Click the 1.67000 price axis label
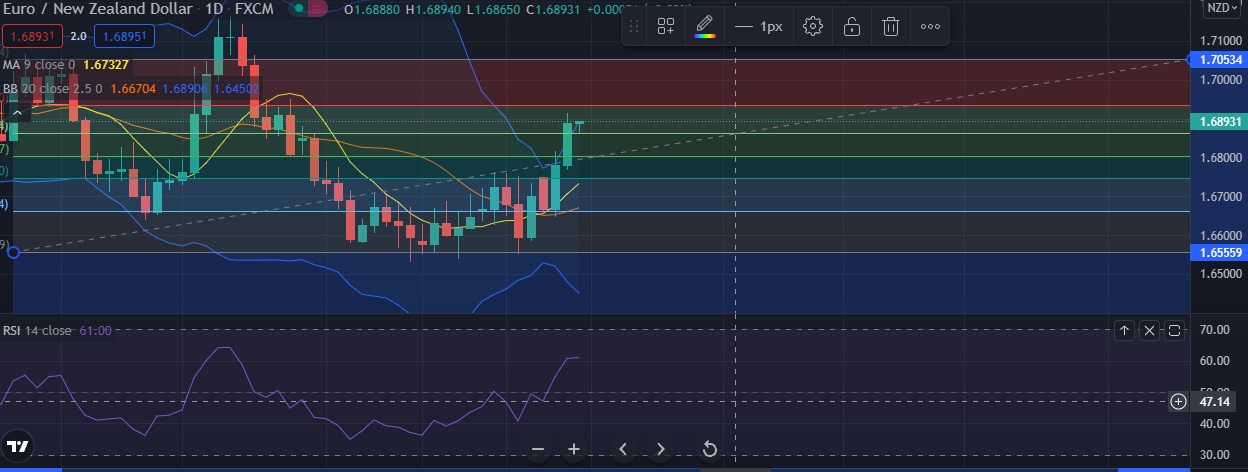This screenshot has height=472, width=1248. point(1220,197)
